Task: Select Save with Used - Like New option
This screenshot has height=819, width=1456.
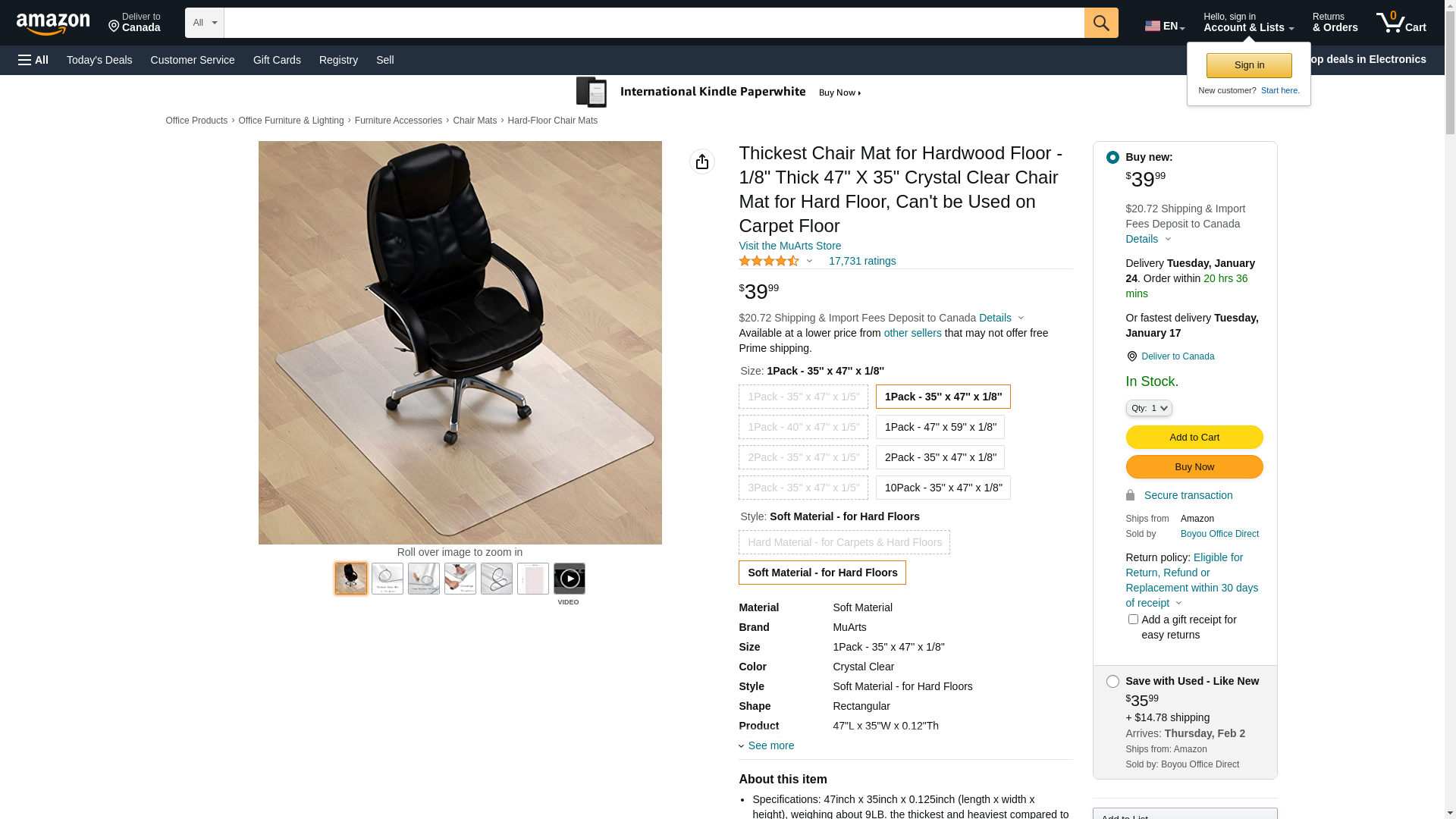Action: [1112, 681]
